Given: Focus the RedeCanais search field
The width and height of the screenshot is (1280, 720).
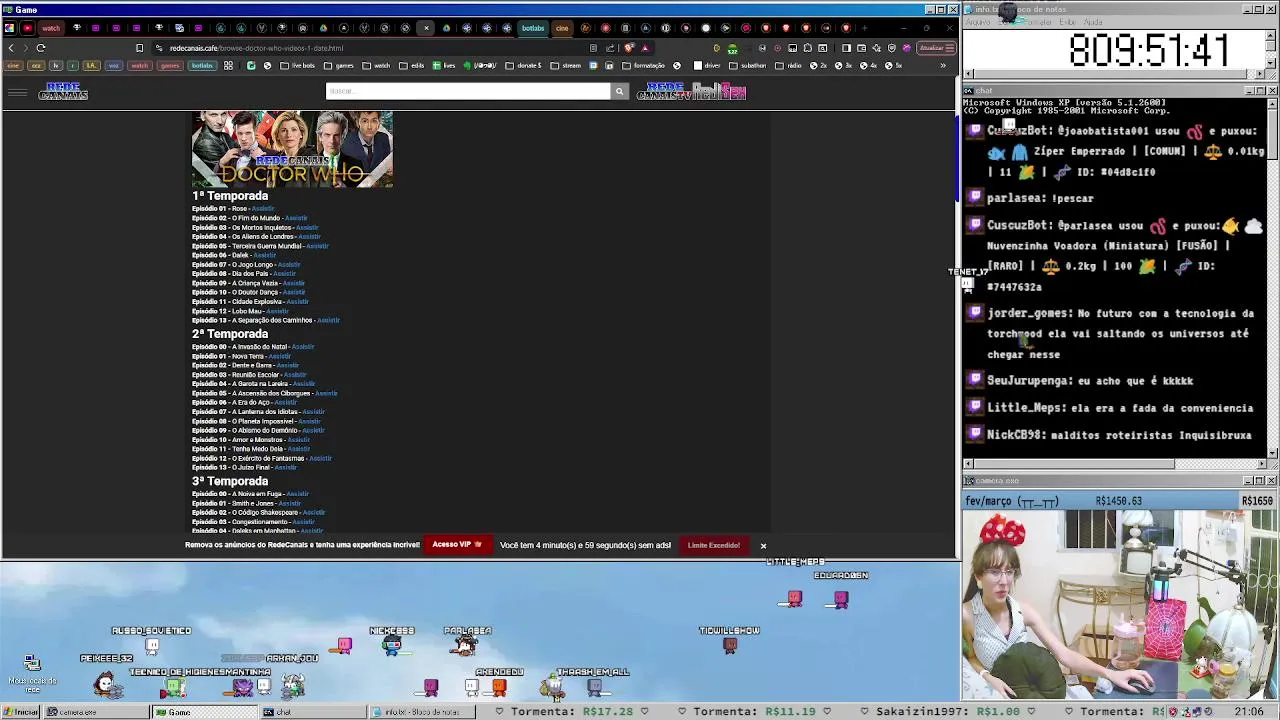Looking at the screenshot, I should (x=468, y=91).
